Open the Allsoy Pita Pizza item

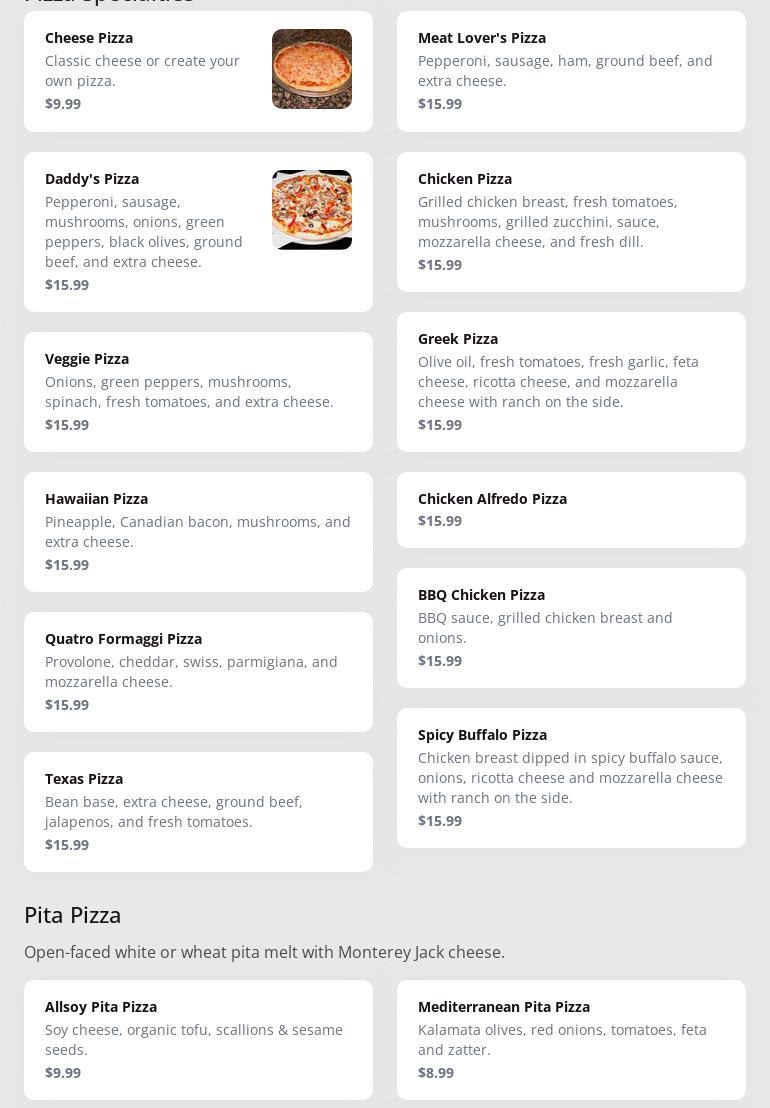(x=198, y=1040)
